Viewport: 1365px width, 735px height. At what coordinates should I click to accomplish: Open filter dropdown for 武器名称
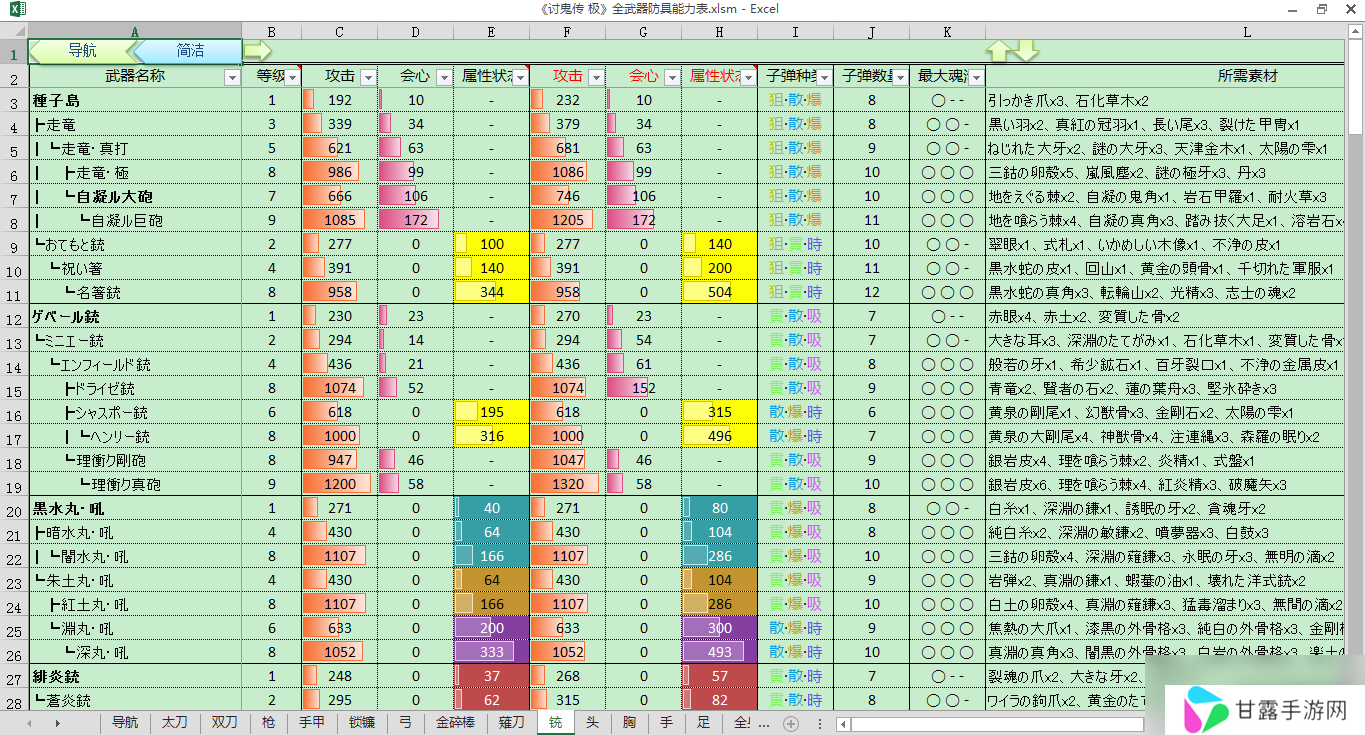[232, 77]
